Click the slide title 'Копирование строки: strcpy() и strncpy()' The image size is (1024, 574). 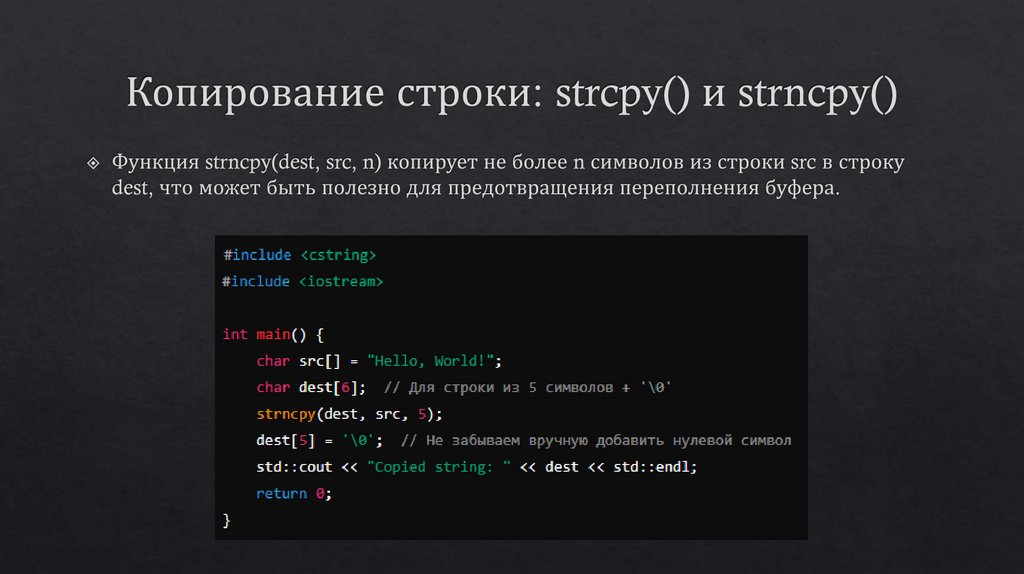point(512,93)
